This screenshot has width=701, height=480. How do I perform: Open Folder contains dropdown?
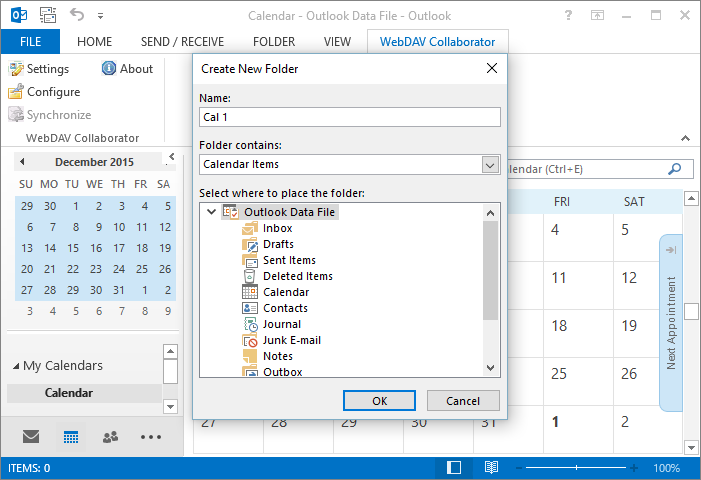tap(490, 165)
